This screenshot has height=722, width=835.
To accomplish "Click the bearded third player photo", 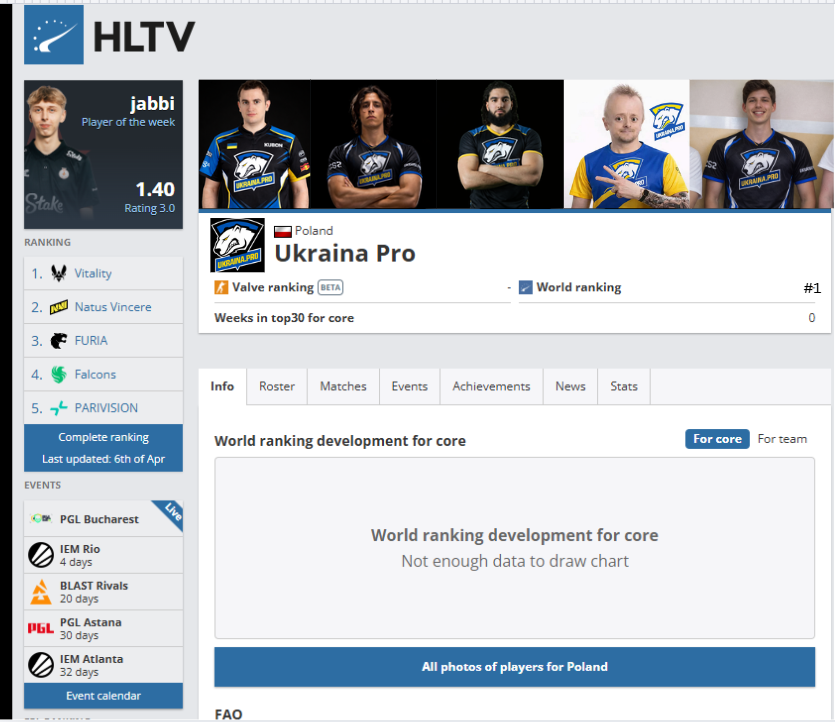I will (500, 144).
